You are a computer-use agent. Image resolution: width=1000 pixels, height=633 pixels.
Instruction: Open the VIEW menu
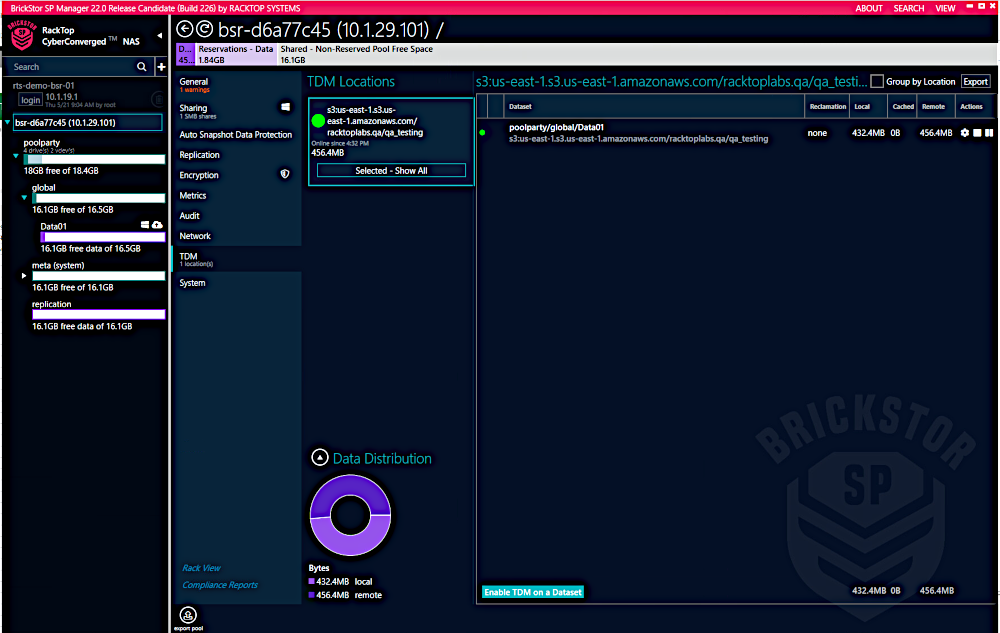pyautogui.click(x=945, y=8)
